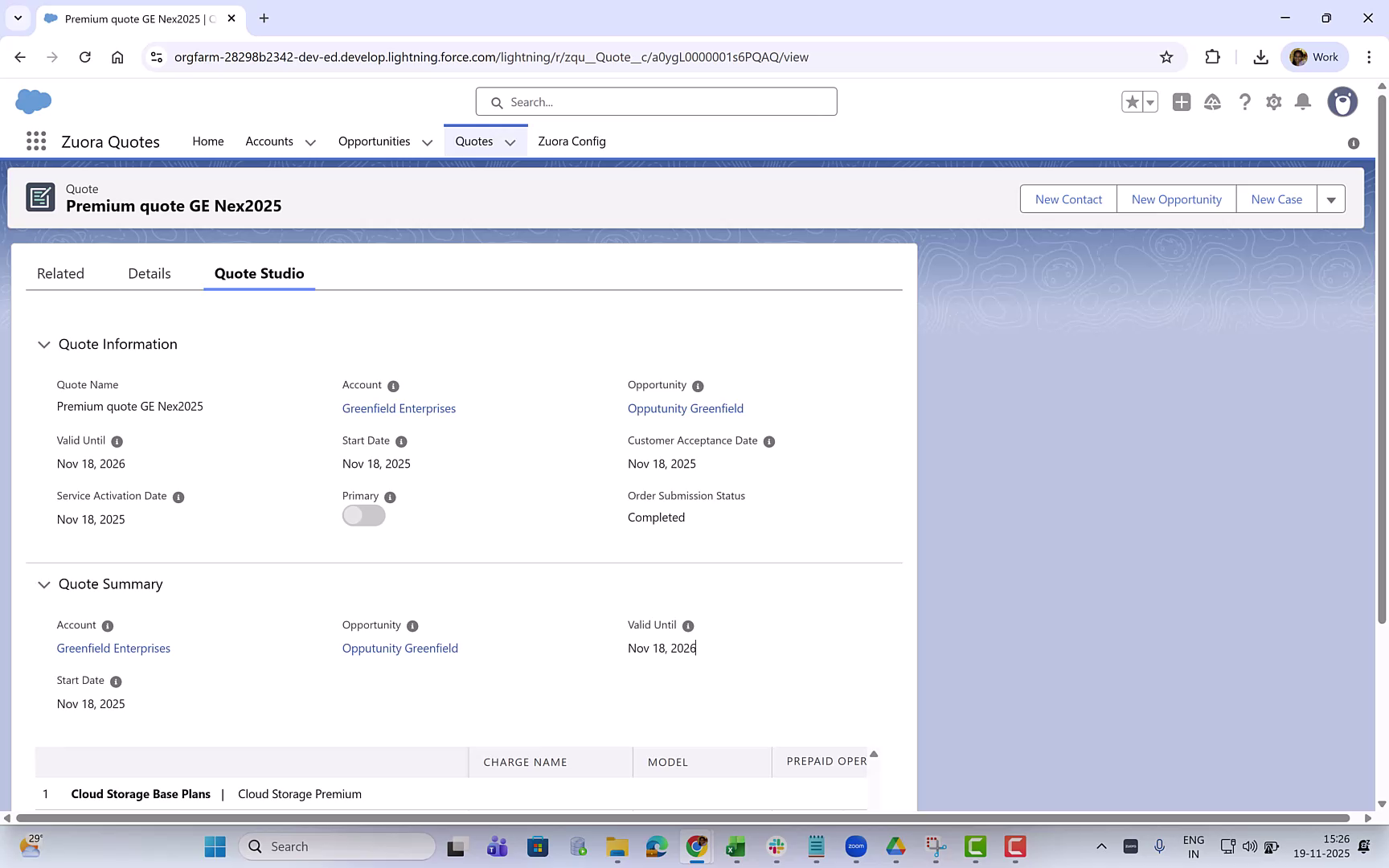Collapse the Quote Summary section

(x=43, y=584)
